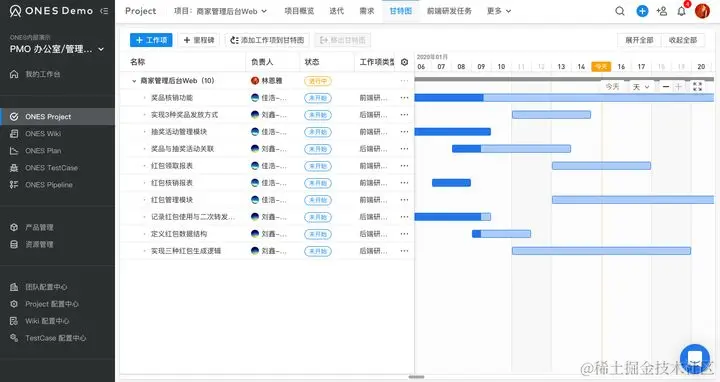Open more options for 奖品核销功能 row
This screenshot has height=382, width=720.
coord(404,98)
